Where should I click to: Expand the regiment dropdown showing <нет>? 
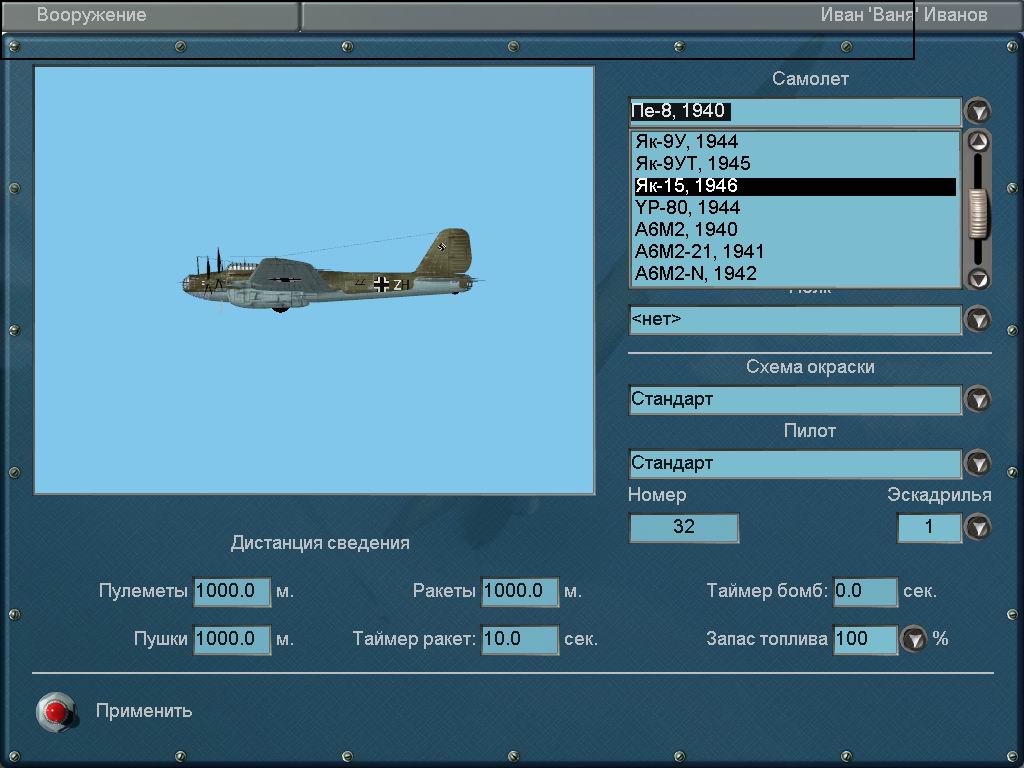click(x=977, y=319)
